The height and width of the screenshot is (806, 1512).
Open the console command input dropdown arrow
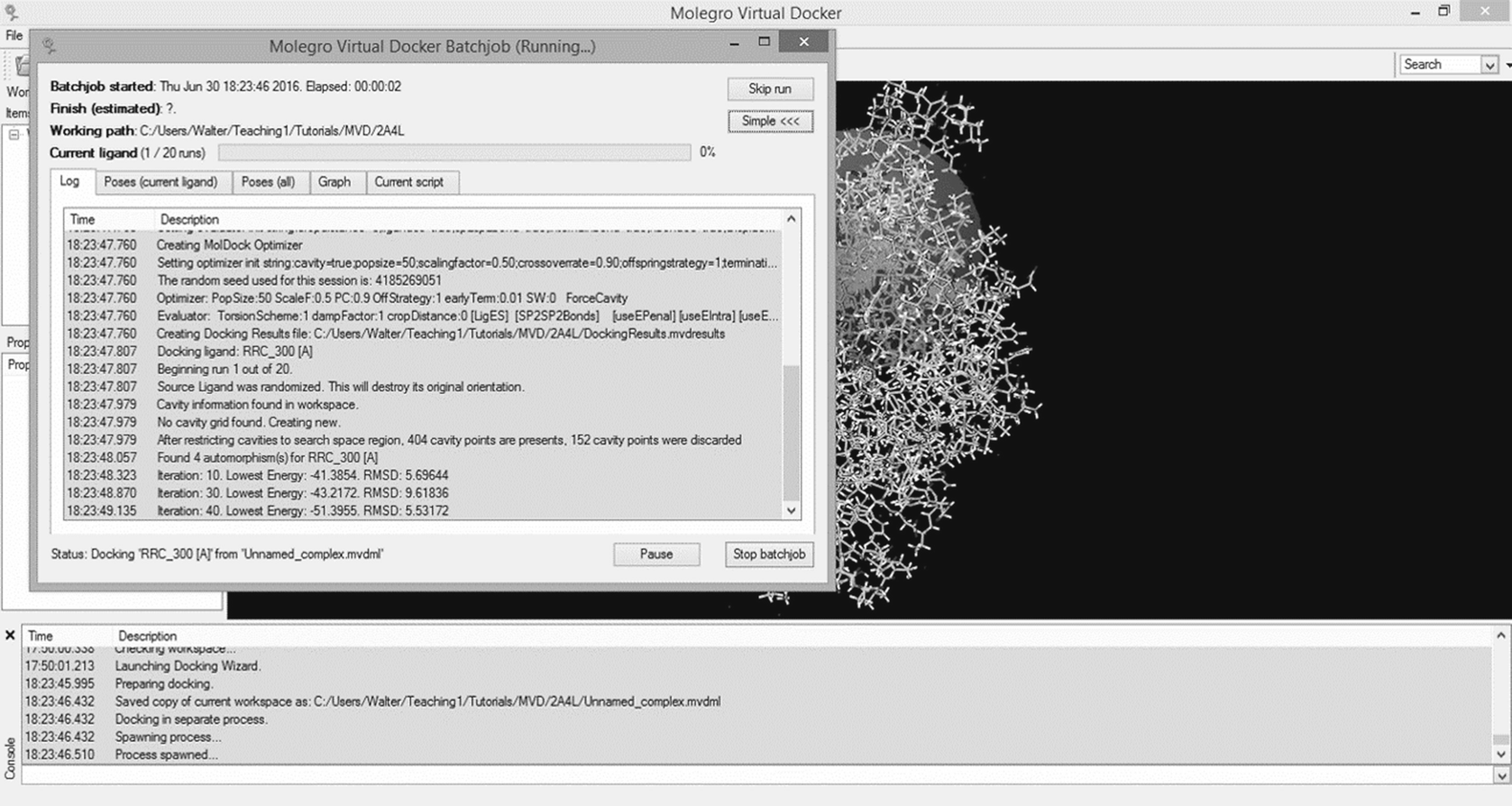pos(1501,775)
